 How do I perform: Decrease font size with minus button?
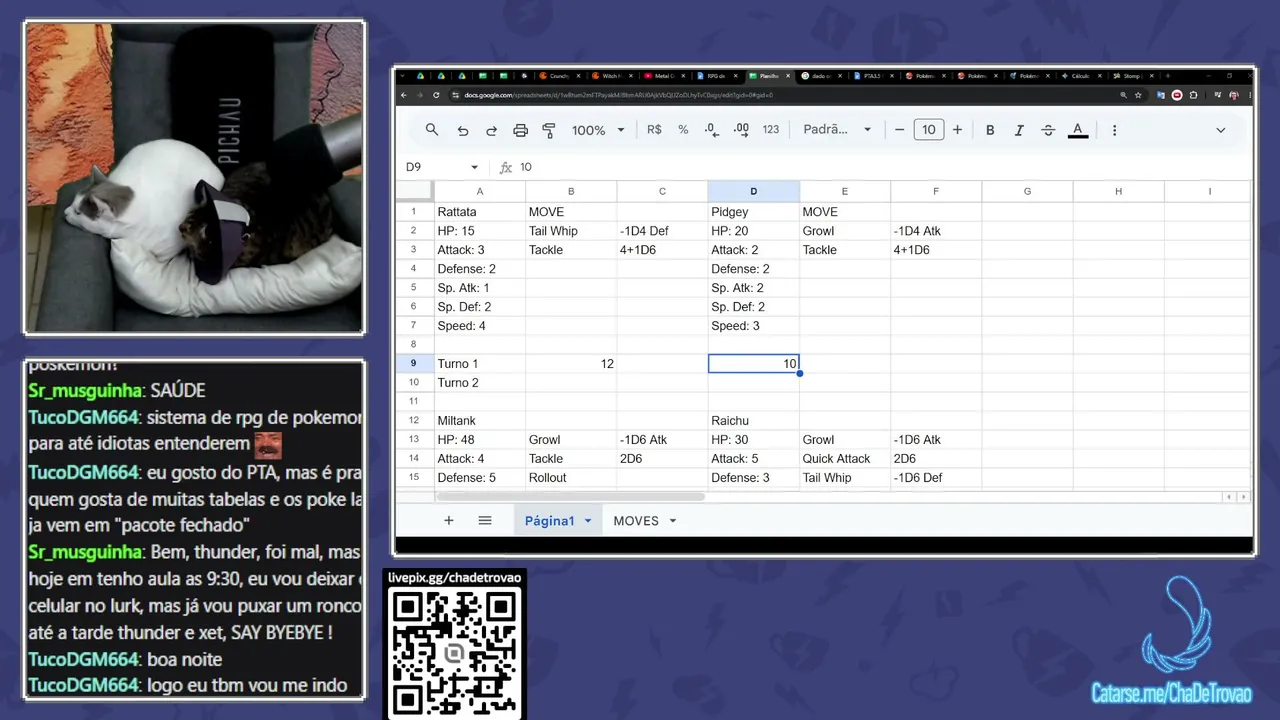(899, 130)
